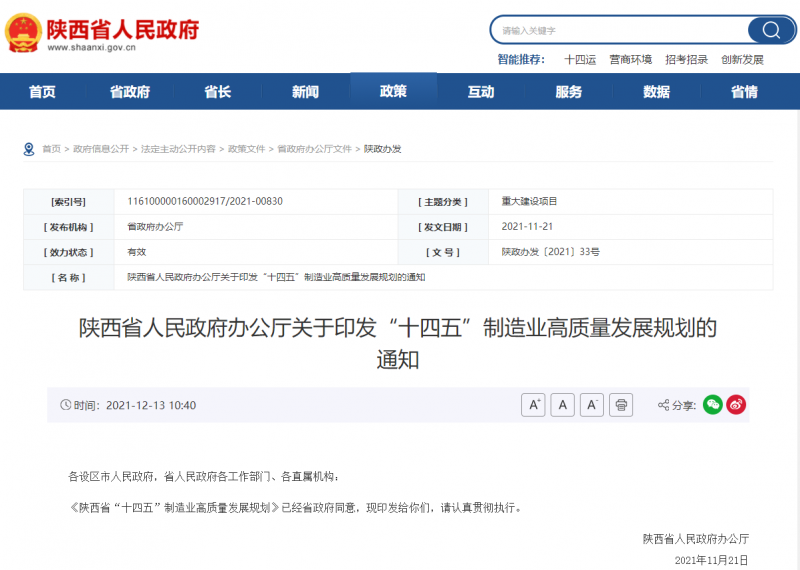
Task: Click the 发文日期 label cell
Action: (443, 227)
